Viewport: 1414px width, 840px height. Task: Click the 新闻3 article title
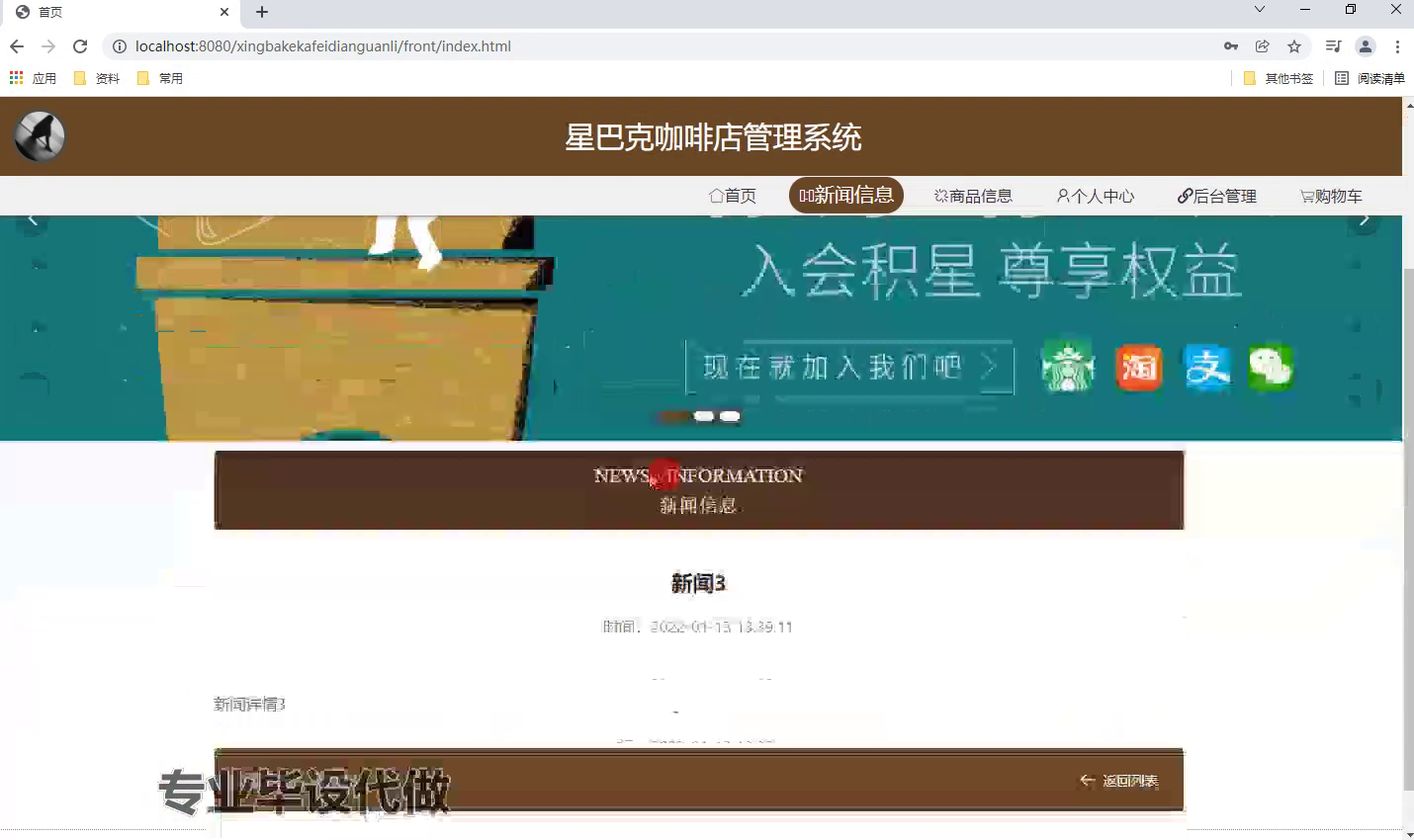pos(699,584)
